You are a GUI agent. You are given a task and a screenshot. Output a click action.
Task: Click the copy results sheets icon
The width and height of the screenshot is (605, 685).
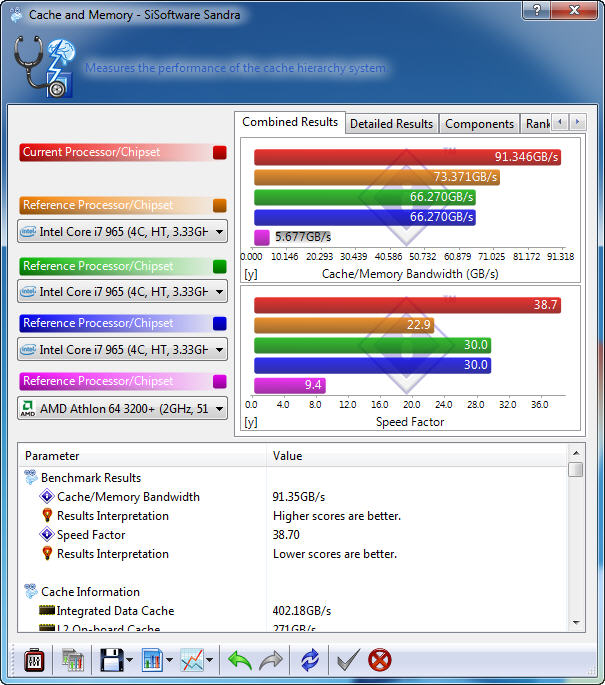pyautogui.click(x=73, y=660)
